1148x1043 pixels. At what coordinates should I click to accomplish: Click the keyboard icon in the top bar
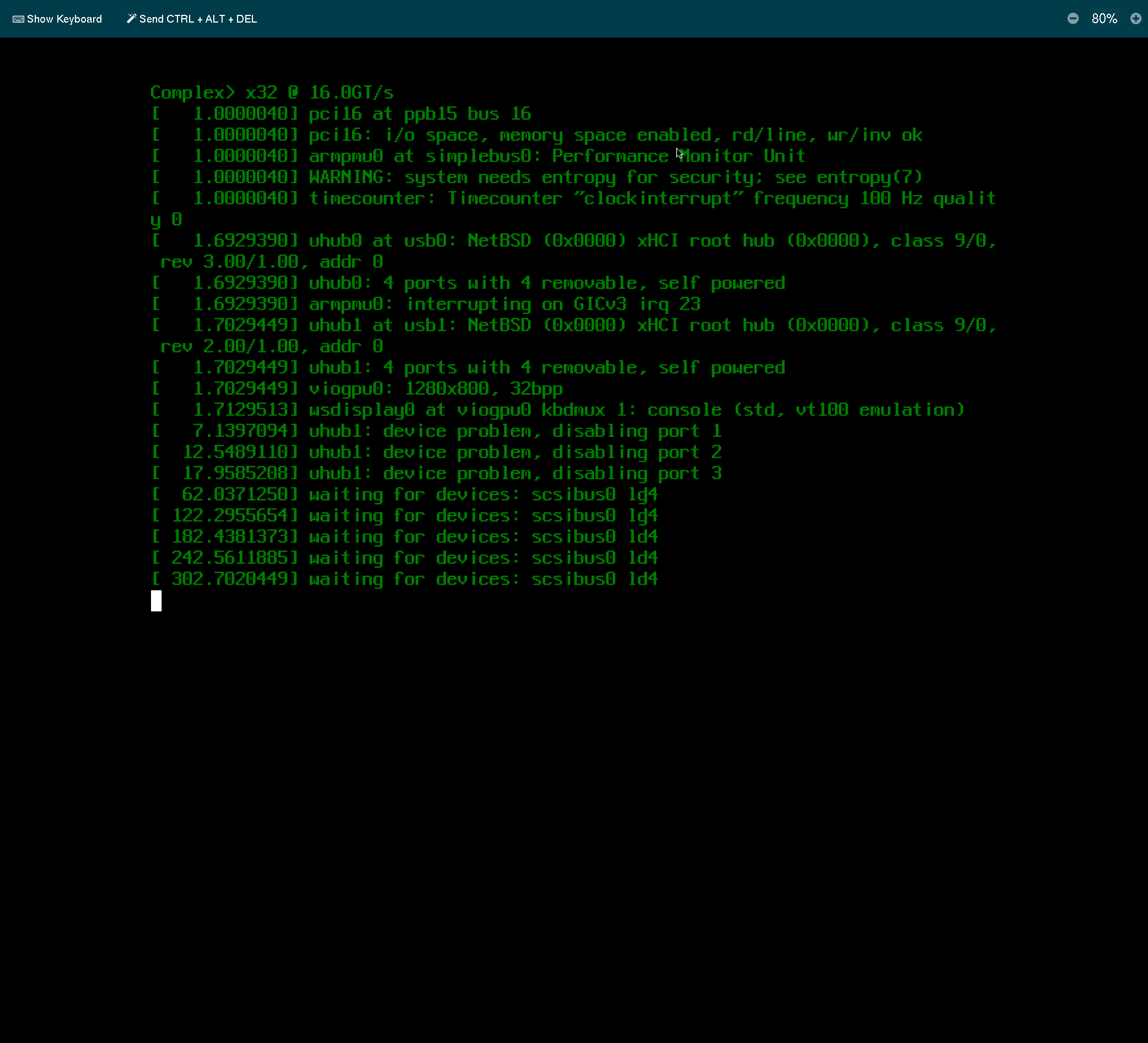(x=18, y=19)
